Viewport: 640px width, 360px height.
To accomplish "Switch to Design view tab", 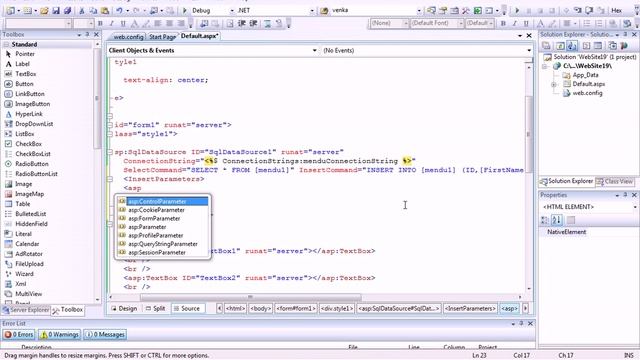I will point(124,309).
